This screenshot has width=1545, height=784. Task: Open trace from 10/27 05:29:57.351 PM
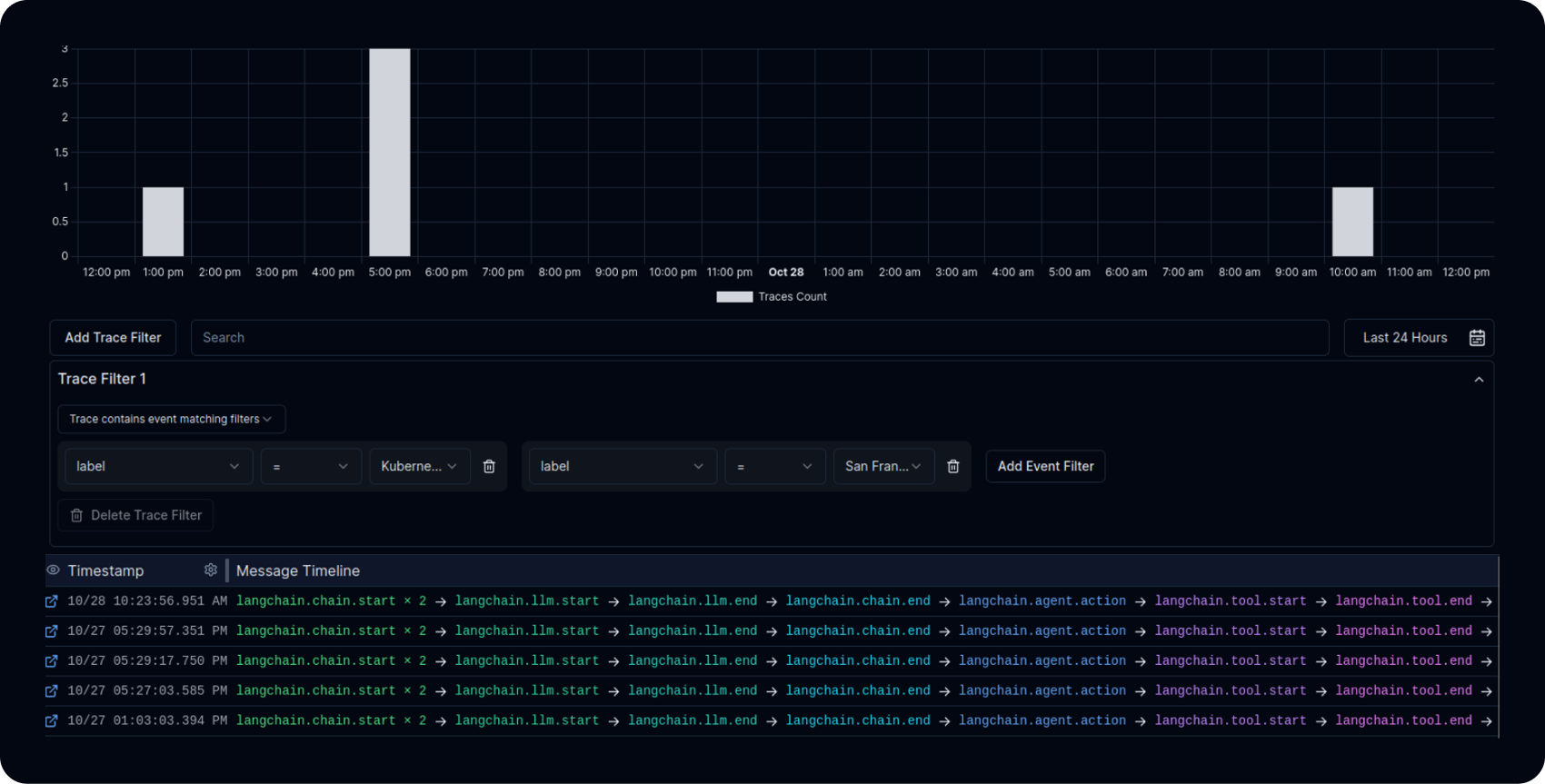tap(52, 631)
